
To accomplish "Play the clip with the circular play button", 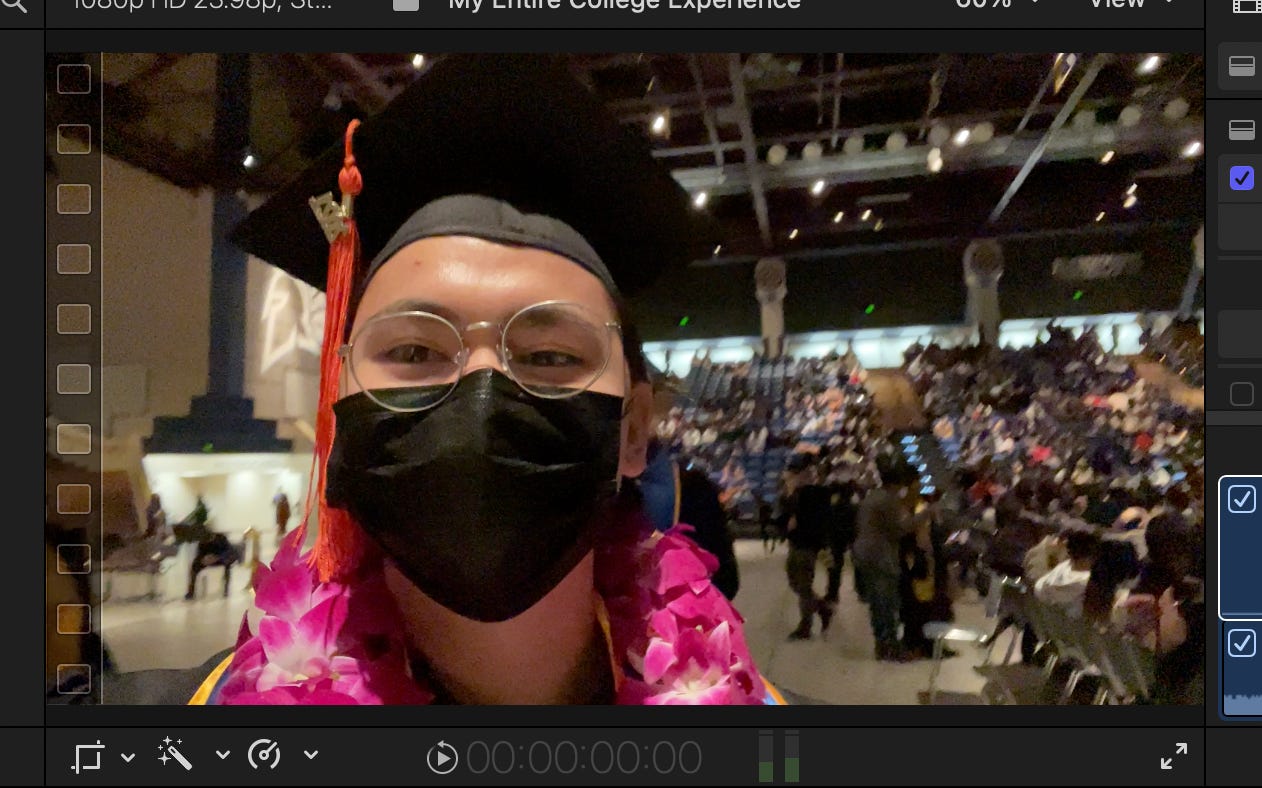I will 441,758.
